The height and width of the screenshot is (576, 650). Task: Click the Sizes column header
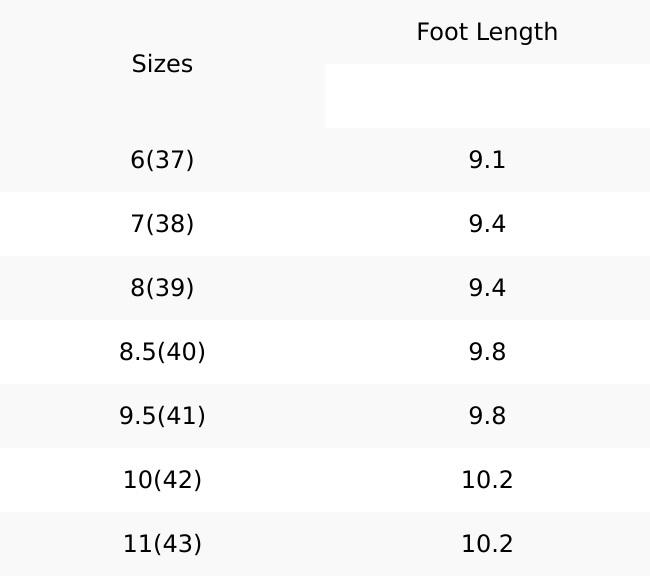pyautogui.click(x=162, y=64)
